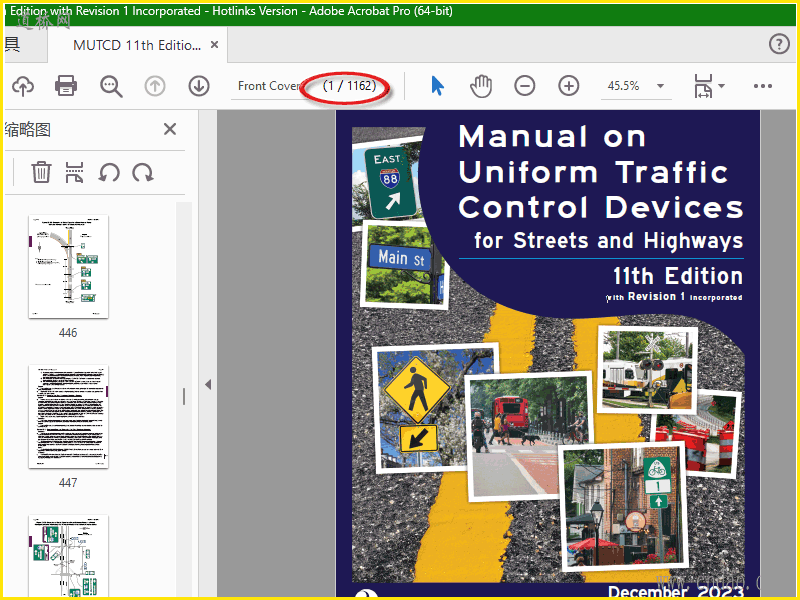Open the Help question mark
This screenshot has height=600, width=800.
point(779,44)
